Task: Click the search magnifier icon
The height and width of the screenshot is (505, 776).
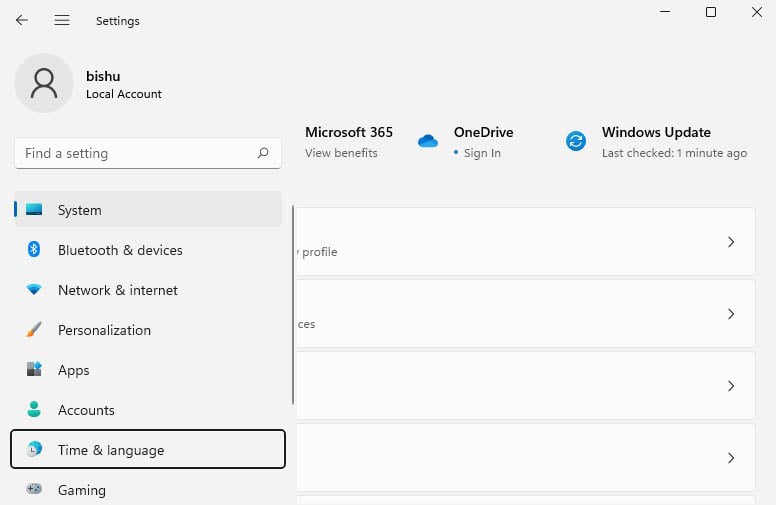Action: (263, 153)
